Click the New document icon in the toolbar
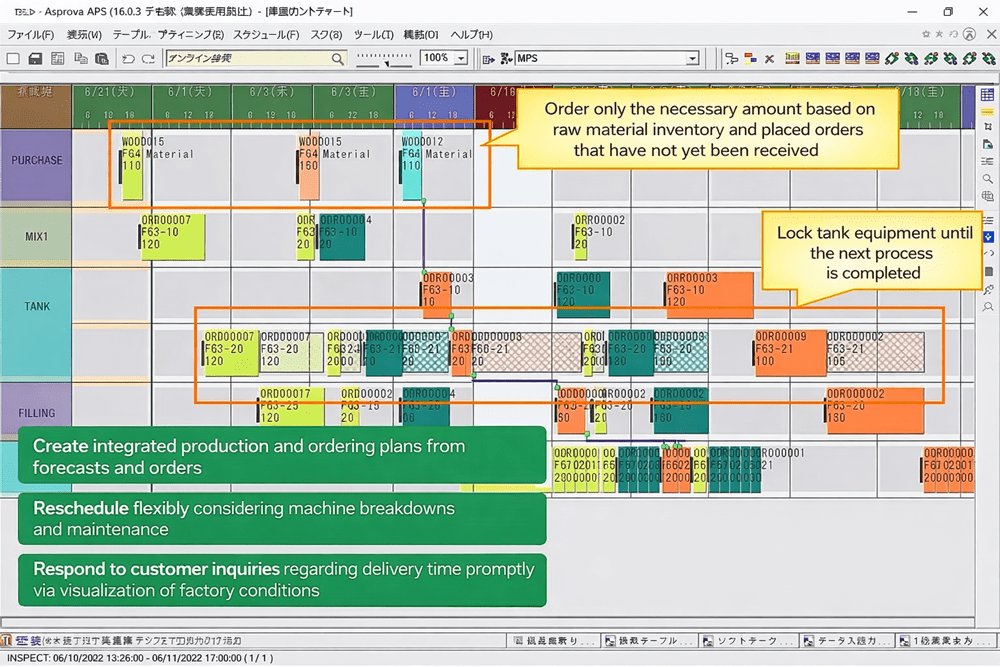Viewport: 1000px width, 667px height. [13, 59]
